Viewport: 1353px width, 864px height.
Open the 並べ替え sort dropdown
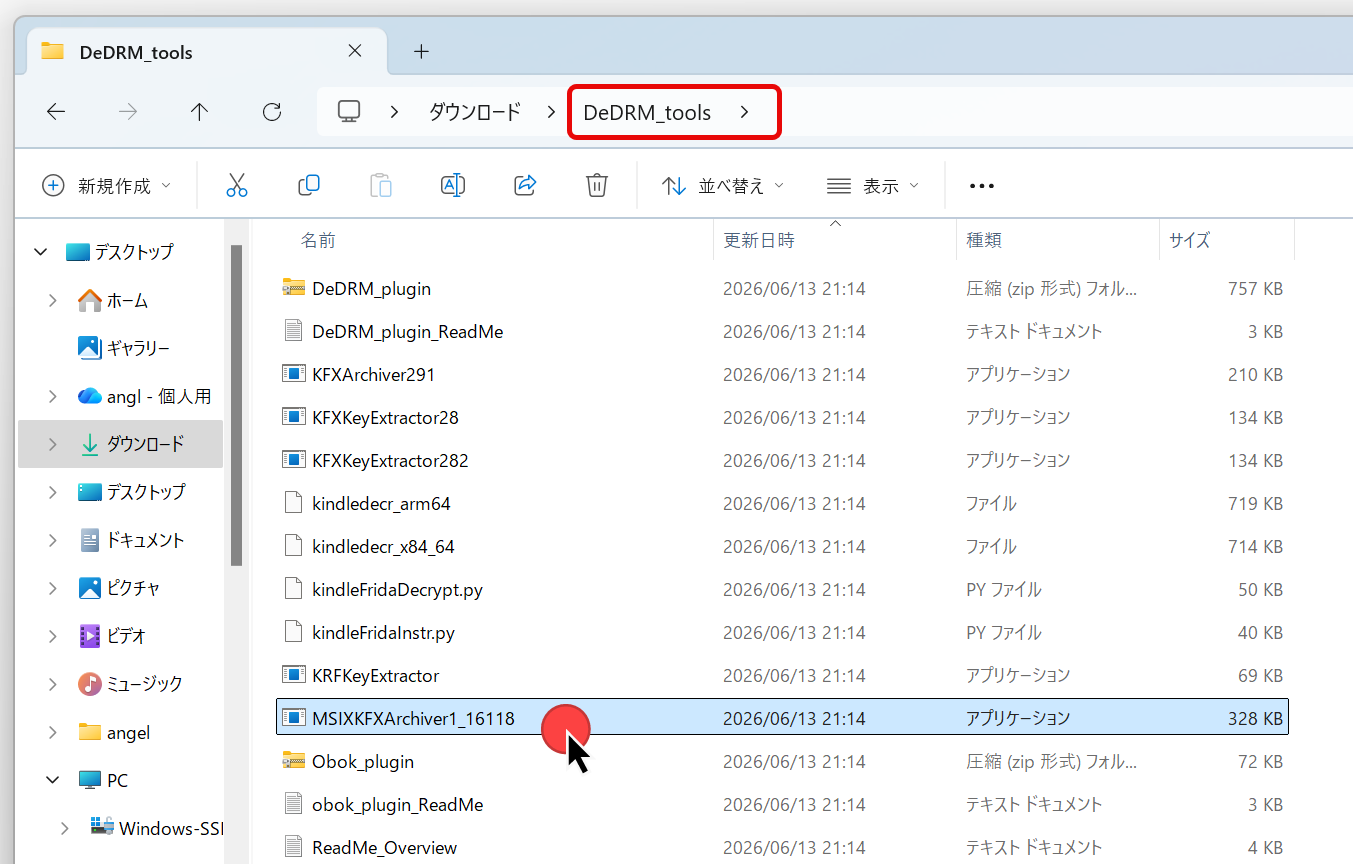(723, 186)
